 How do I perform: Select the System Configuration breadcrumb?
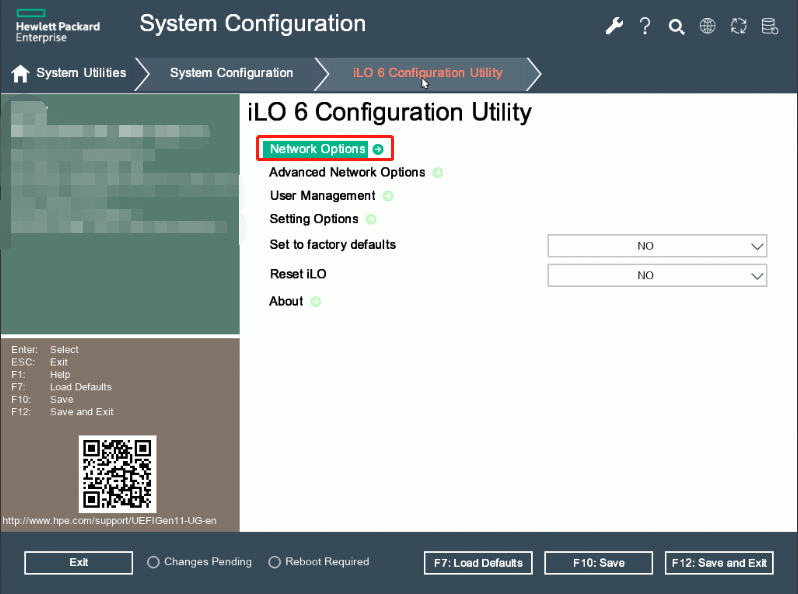(x=231, y=73)
